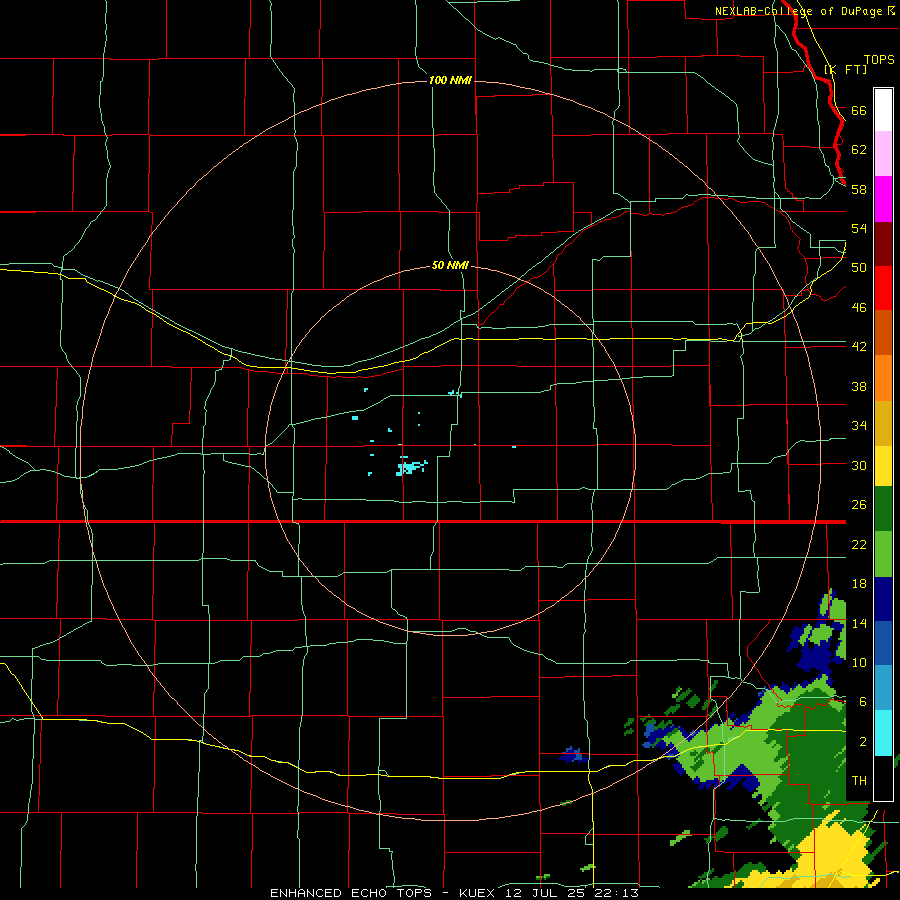The image size is (900, 900).
Task: Click the isolated navy blue echo cell
Action: 573,755
